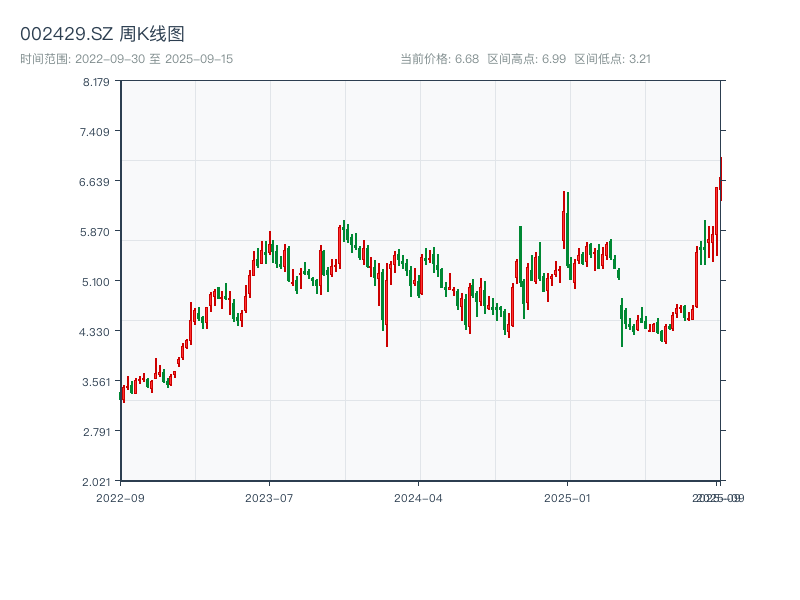Jump to the 2025-01 x-axis date label

point(568,497)
